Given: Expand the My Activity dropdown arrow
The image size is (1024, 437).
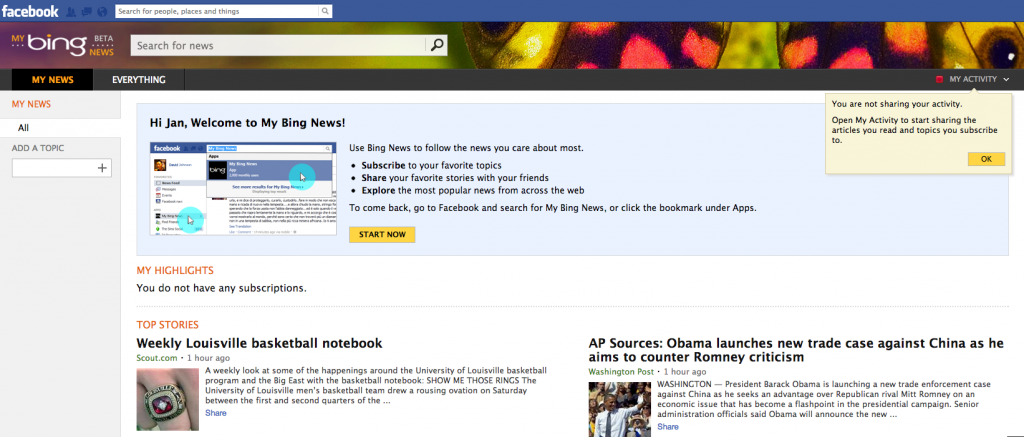Looking at the screenshot, I should coord(1006,80).
